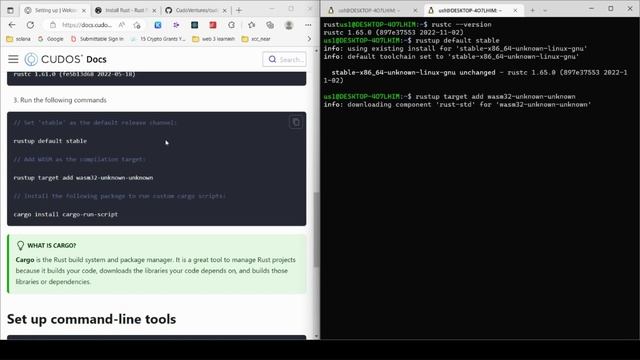
Task: Open the terminal profiles dropdown arrow
Action: (x=545, y=10)
